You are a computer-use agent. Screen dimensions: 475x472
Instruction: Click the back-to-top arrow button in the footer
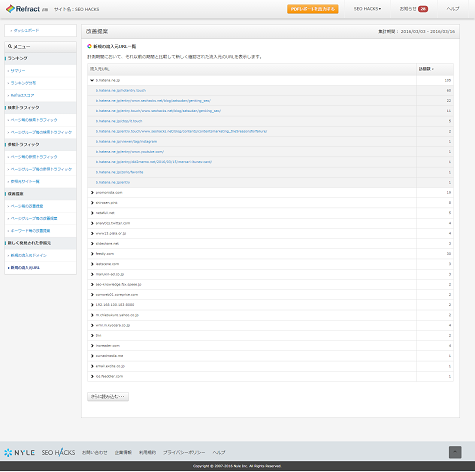click(455, 452)
